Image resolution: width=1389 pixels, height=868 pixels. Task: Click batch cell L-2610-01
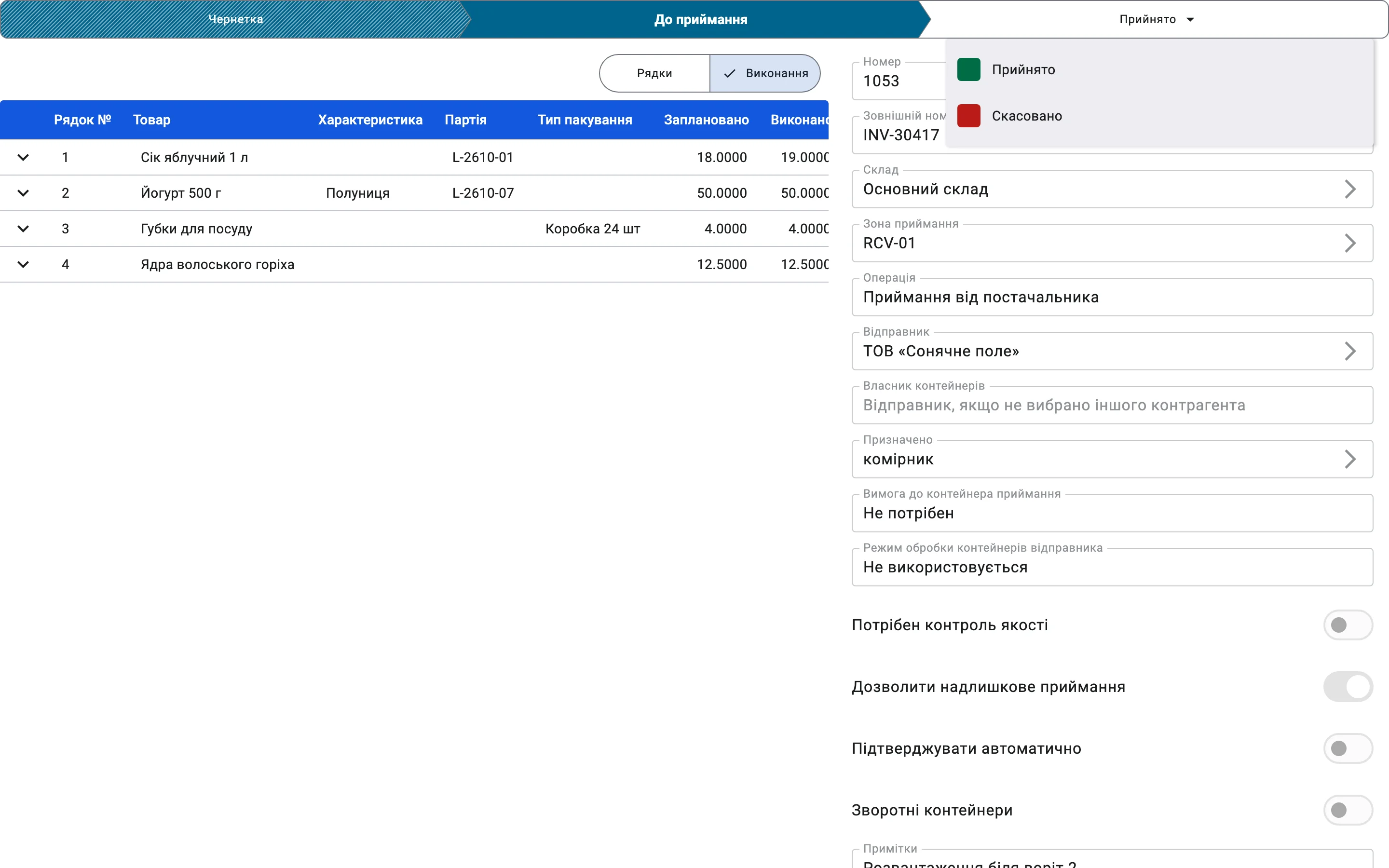(x=483, y=157)
